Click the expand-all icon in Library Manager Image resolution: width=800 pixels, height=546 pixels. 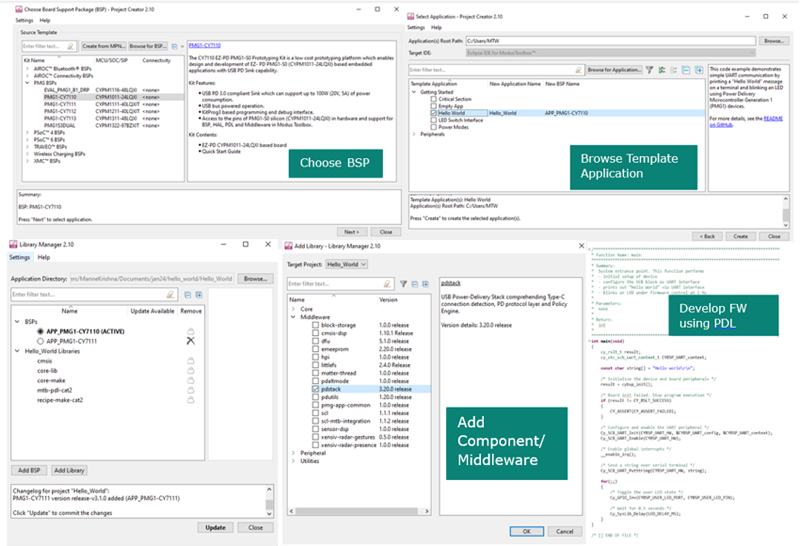click(199, 294)
